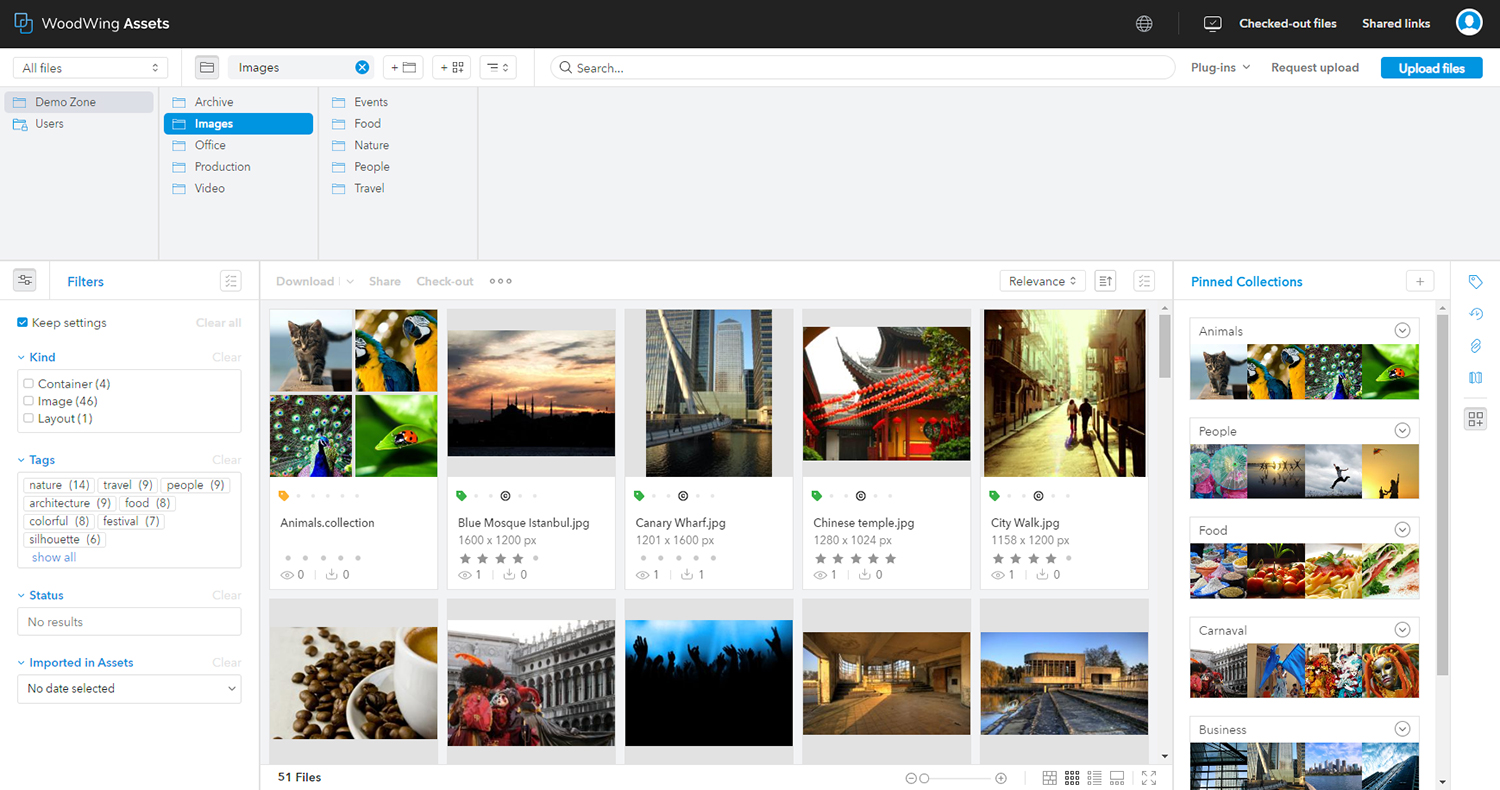This screenshot has height=790, width=1500.
Task: Click the new collection icon button
Action: 452,67
